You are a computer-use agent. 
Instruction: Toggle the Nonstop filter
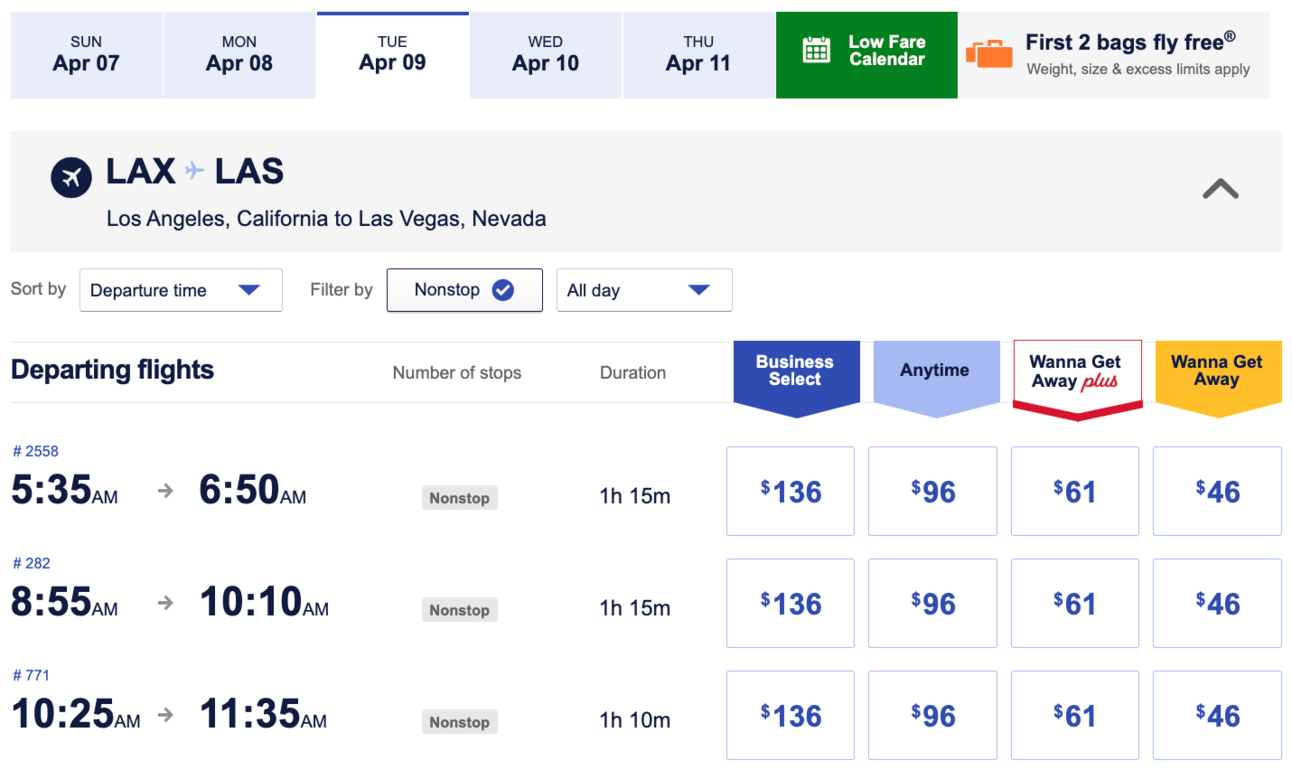tap(464, 290)
